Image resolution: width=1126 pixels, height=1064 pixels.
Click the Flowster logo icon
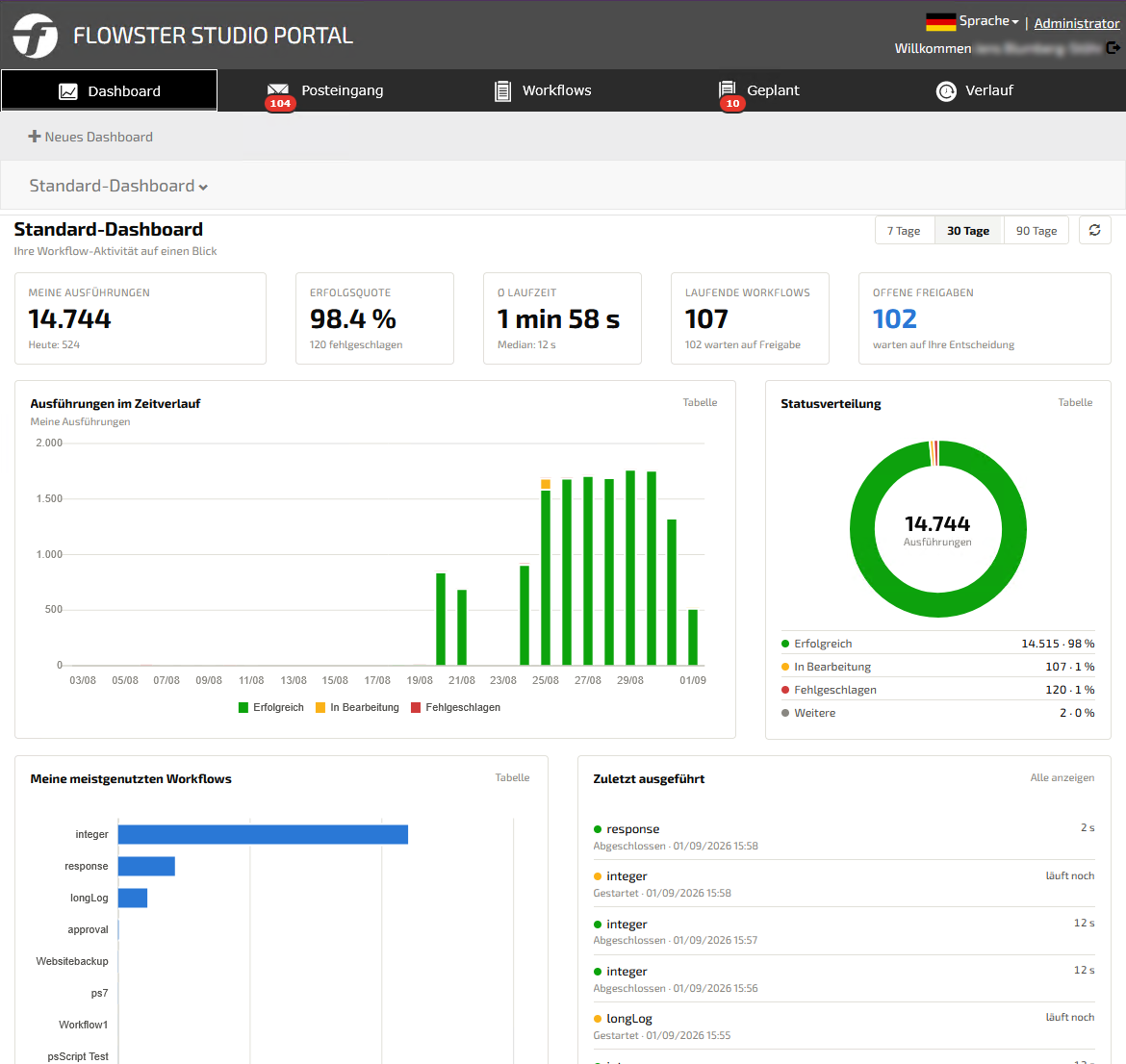tap(36, 36)
